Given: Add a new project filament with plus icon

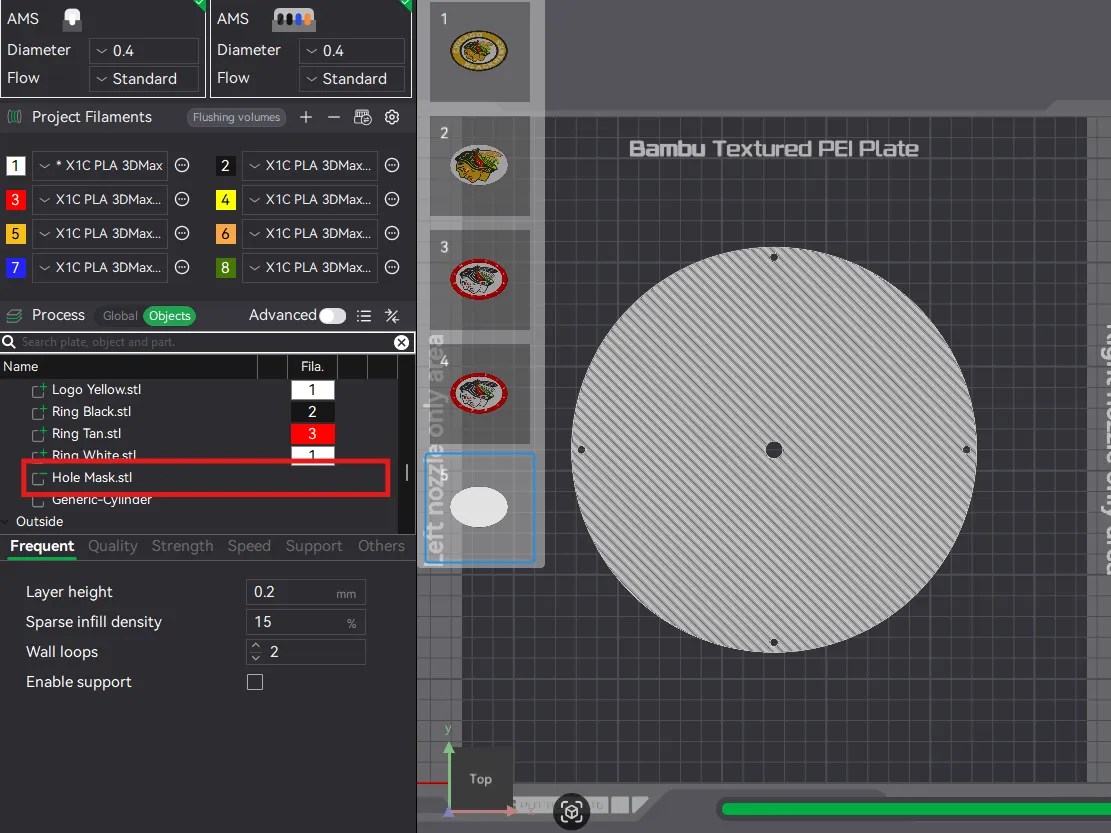Looking at the screenshot, I should click(306, 117).
